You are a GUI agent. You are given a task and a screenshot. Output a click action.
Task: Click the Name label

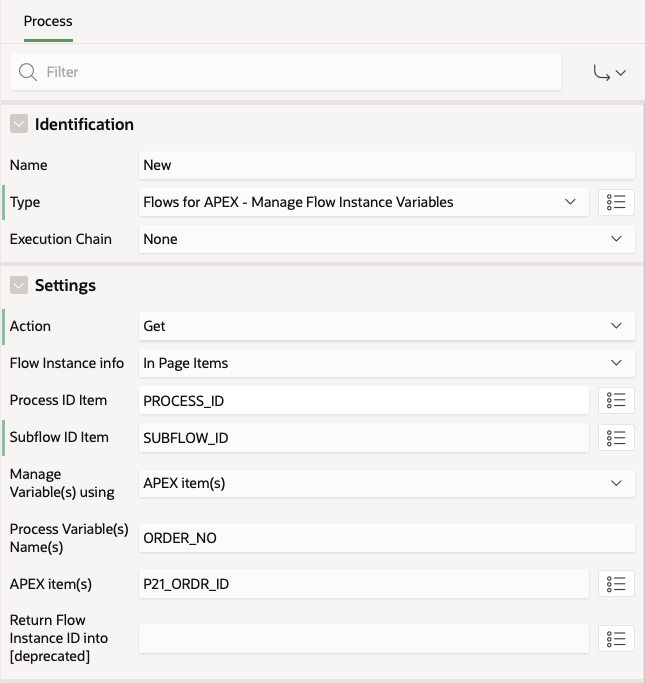(28, 165)
